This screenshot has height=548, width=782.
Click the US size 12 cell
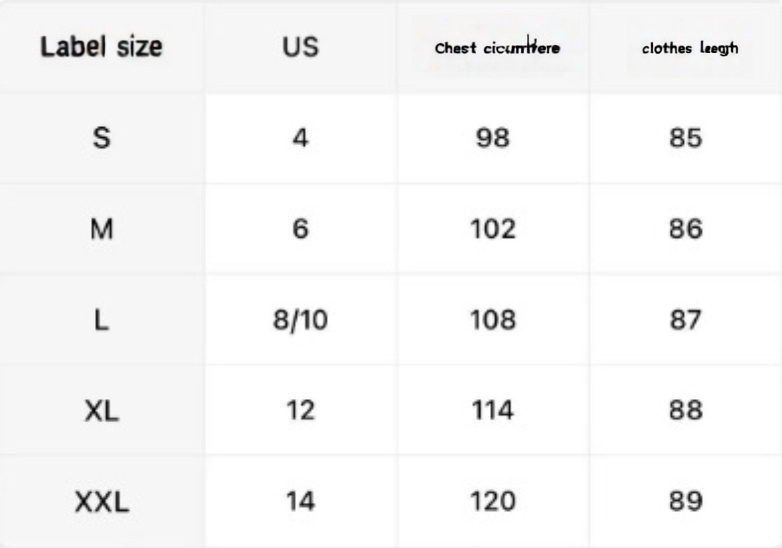[x=300, y=410]
